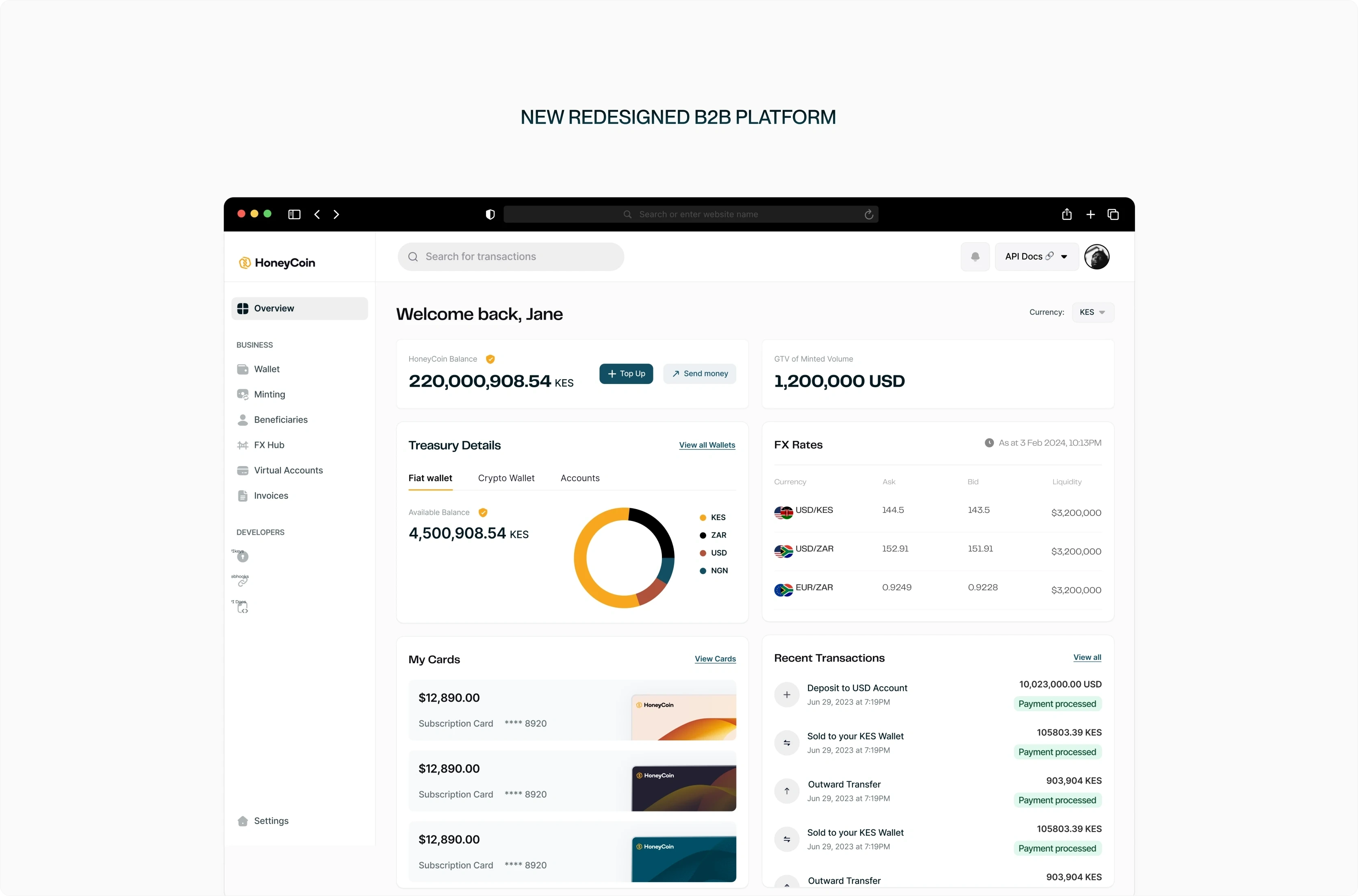Open the View all Wallets link
The width and height of the screenshot is (1358, 896).
point(707,445)
